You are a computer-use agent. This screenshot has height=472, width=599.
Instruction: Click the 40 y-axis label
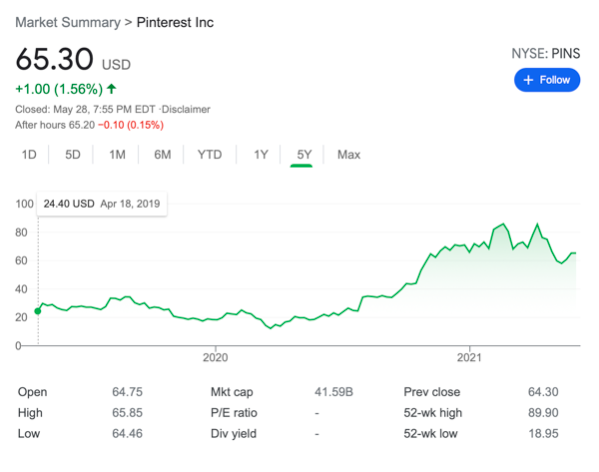pos(21,289)
